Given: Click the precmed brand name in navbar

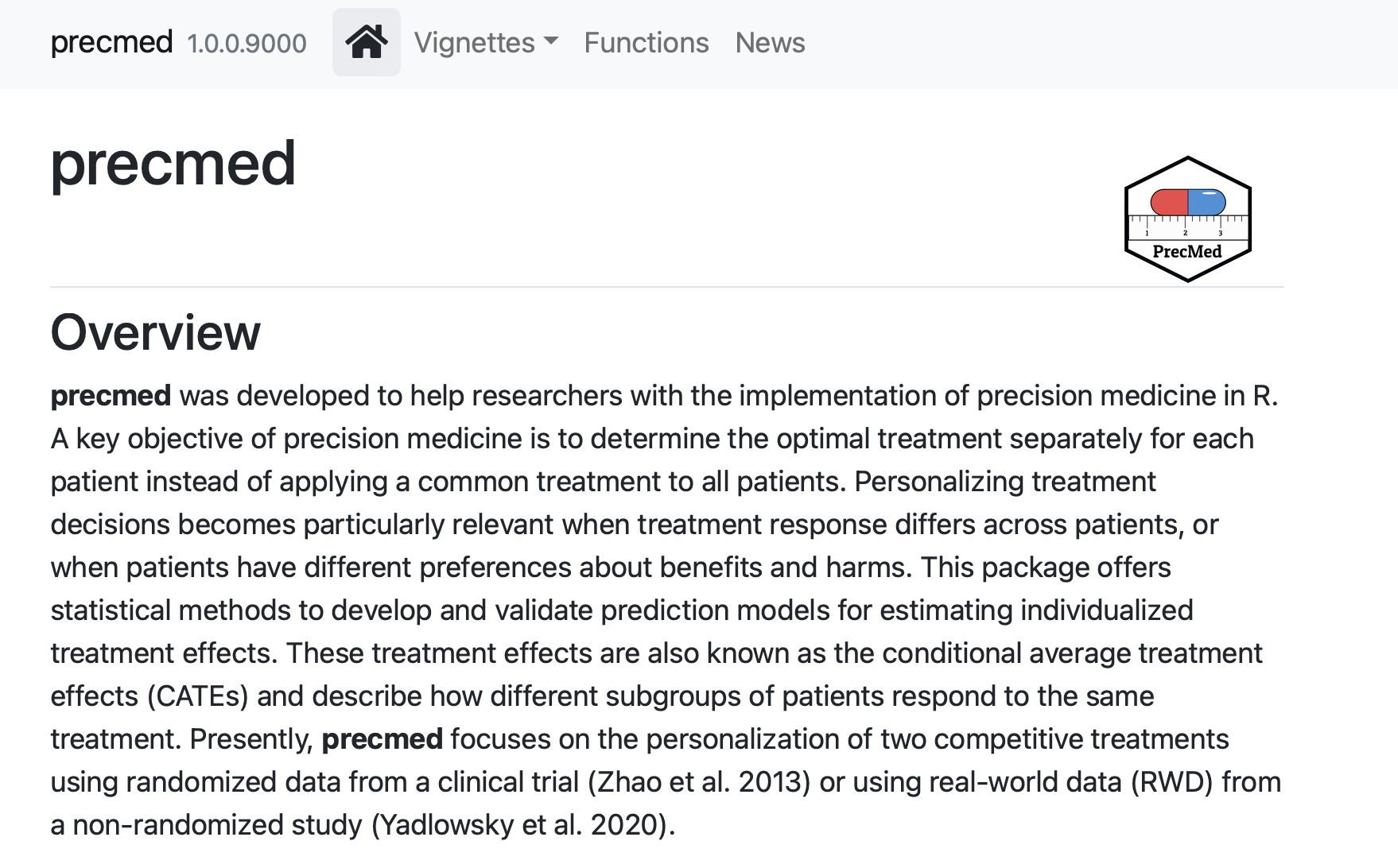Looking at the screenshot, I should point(111,42).
